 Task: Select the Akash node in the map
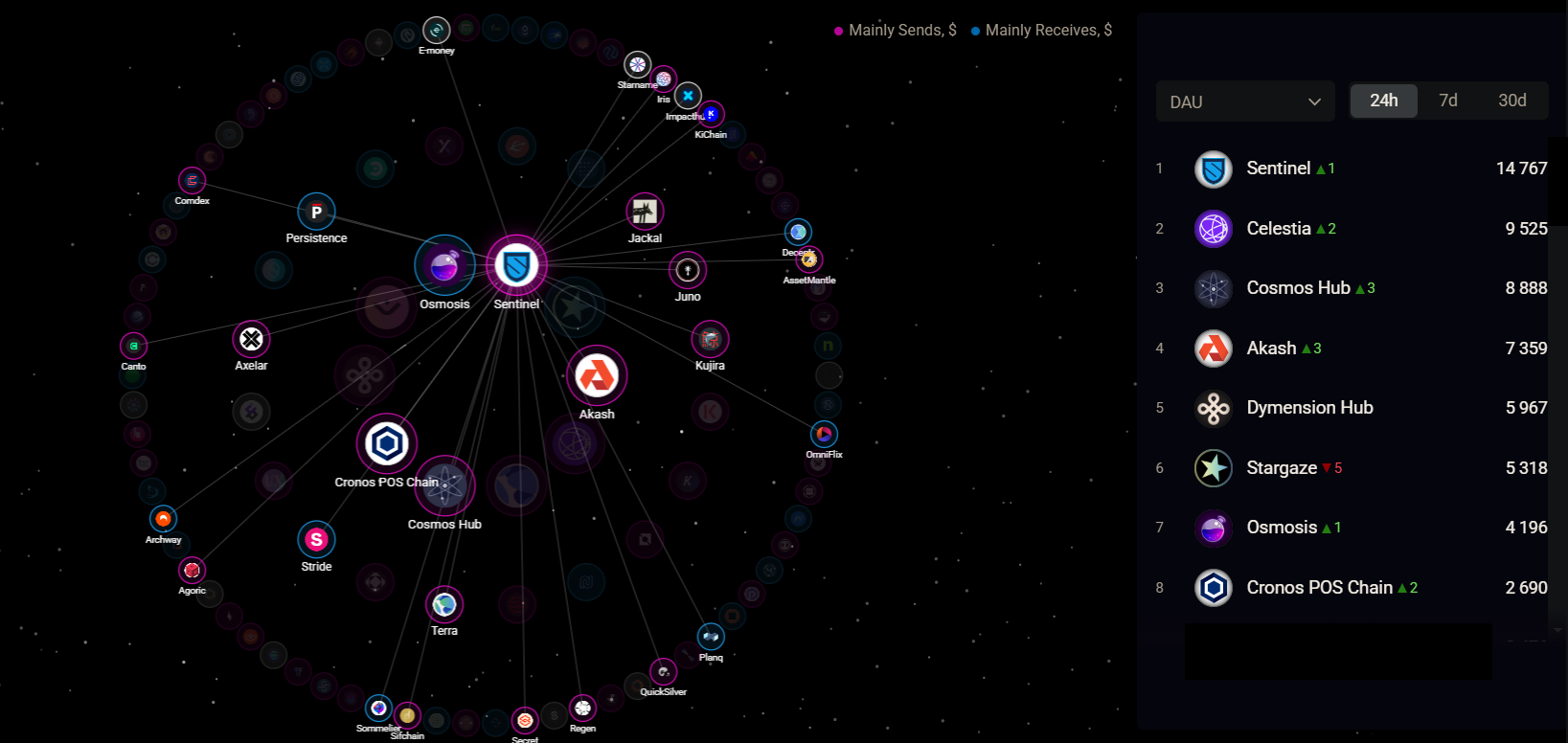pyautogui.click(x=597, y=375)
